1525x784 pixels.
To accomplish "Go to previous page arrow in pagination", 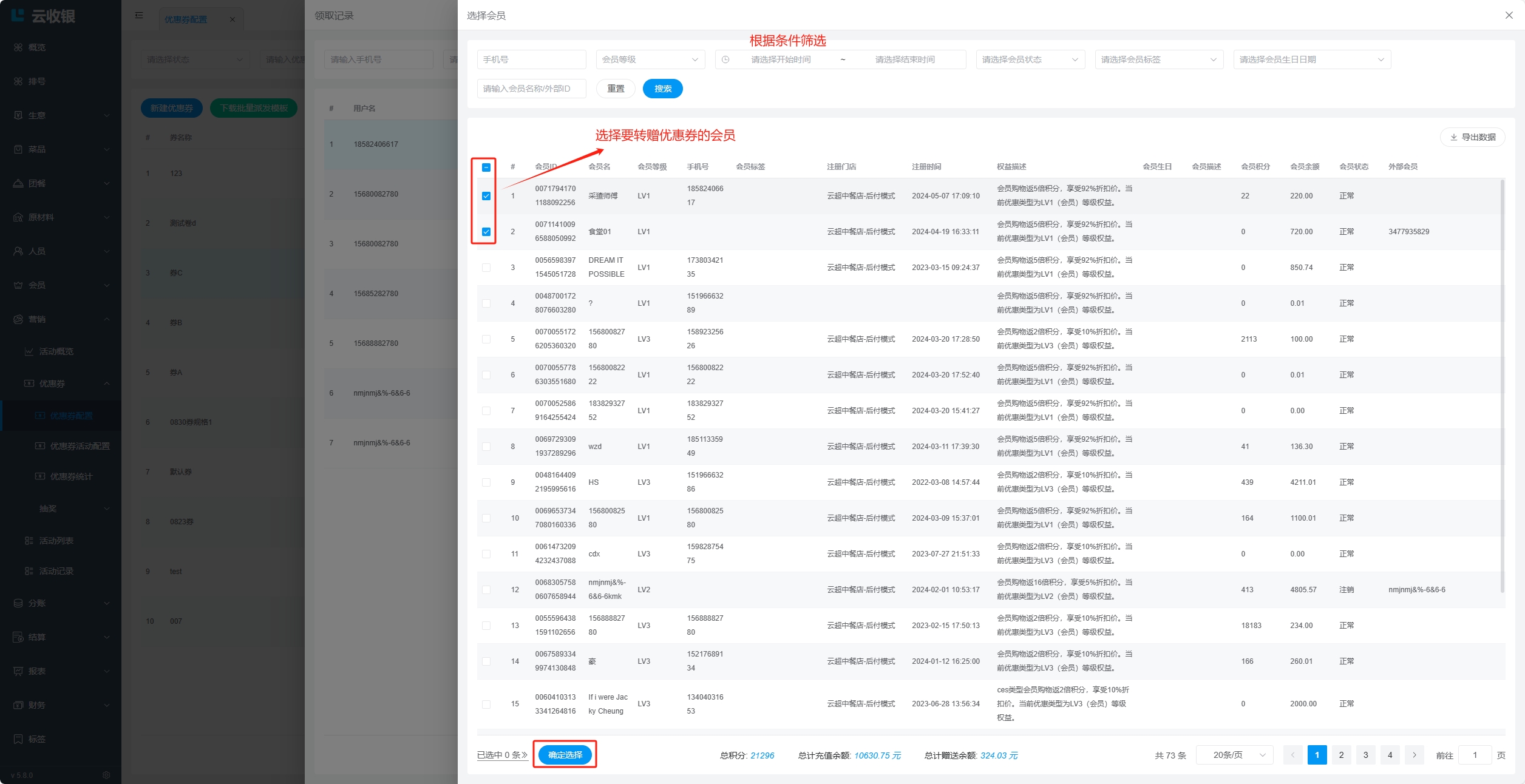I will point(1292,755).
